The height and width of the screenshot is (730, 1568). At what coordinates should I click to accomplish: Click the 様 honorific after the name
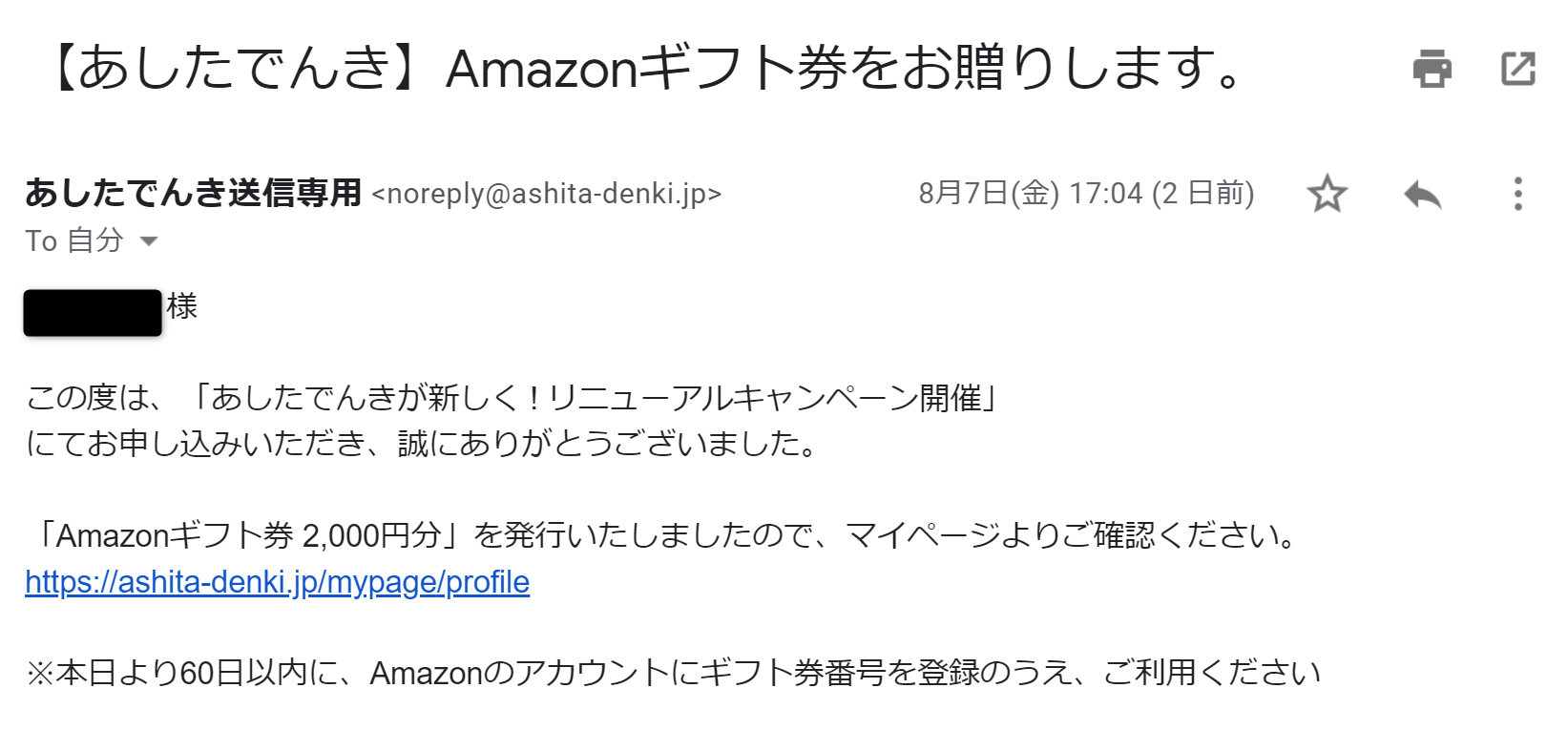[x=181, y=306]
